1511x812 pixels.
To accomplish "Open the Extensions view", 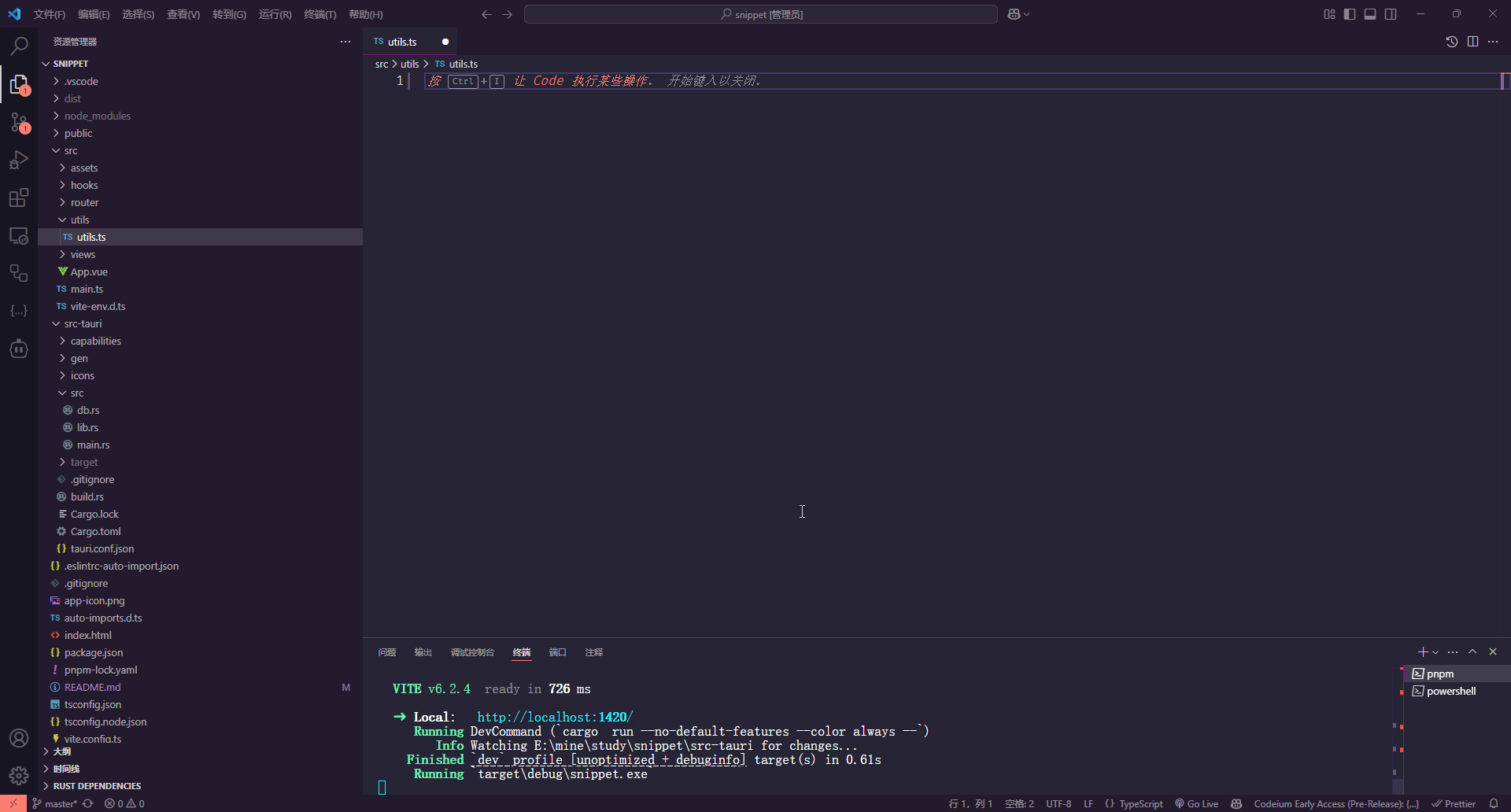I will [x=19, y=198].
